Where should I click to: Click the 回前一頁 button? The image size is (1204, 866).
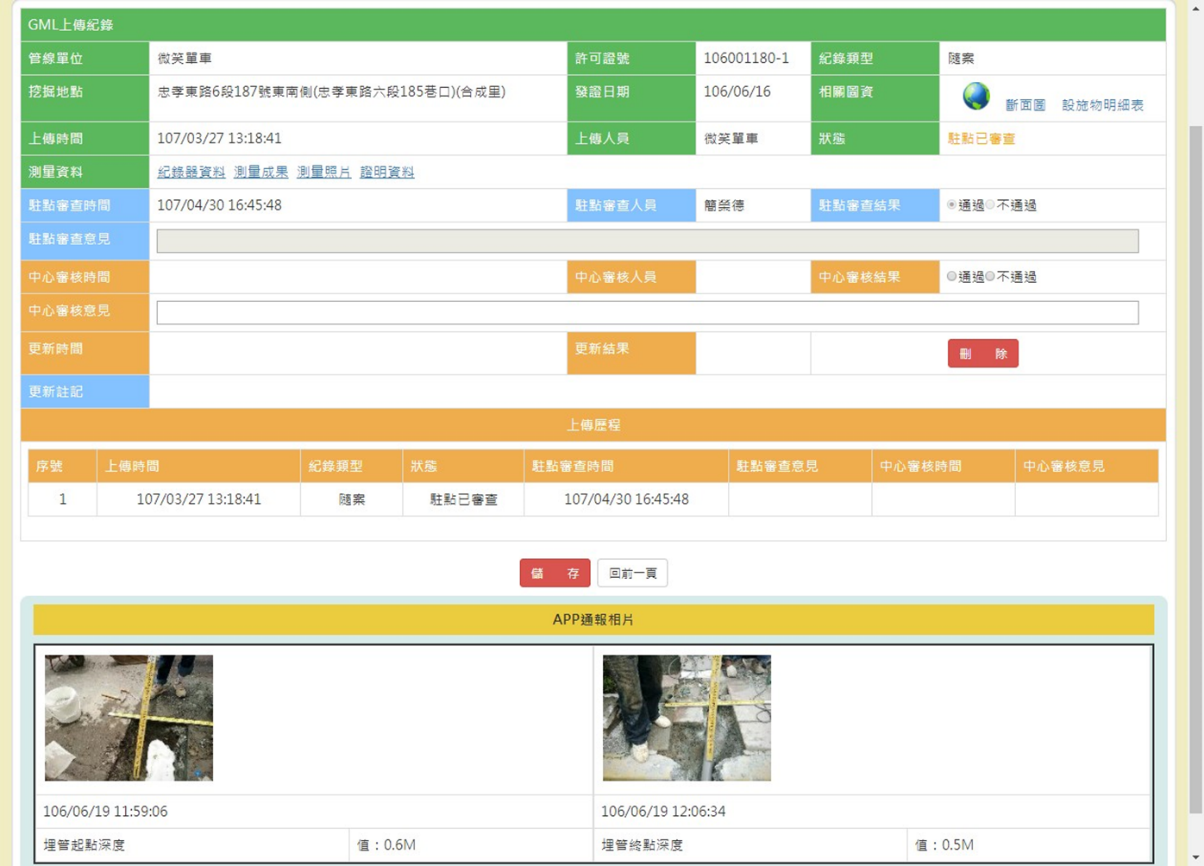click(632, 574)
